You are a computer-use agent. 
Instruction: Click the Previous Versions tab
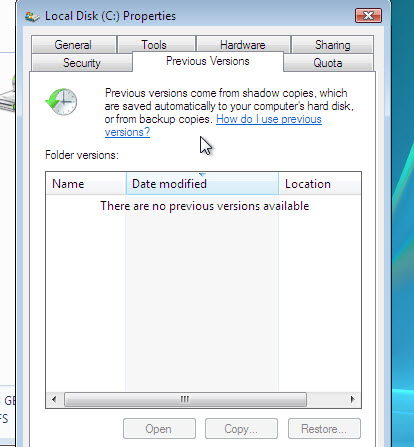(x=208, y=61)
